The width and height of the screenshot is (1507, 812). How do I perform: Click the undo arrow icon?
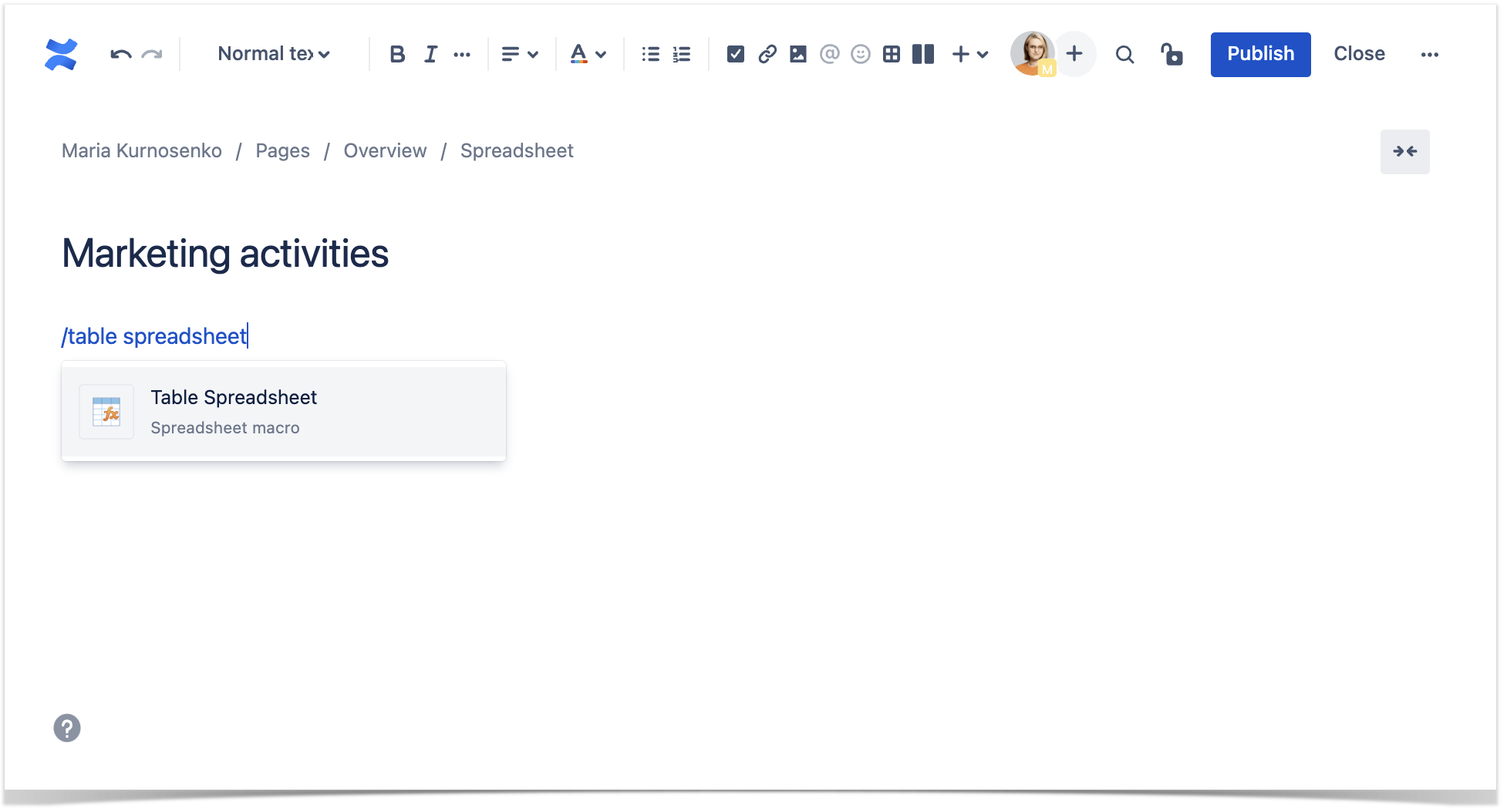point(120,54)
